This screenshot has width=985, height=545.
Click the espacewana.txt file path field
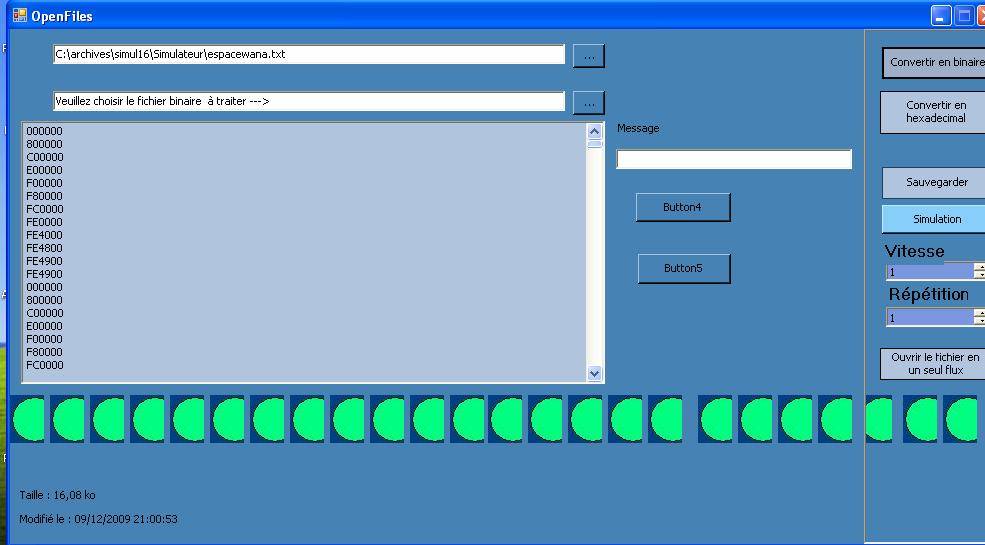point(309,54)
